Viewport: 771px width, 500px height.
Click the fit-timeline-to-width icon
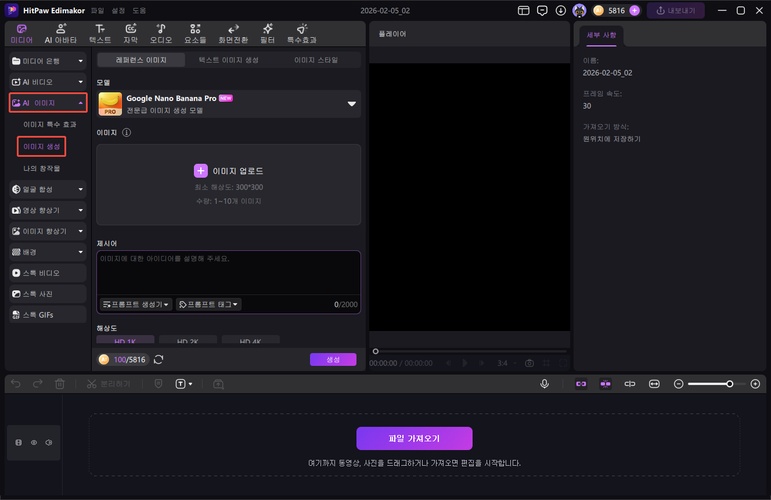point(654,383)
